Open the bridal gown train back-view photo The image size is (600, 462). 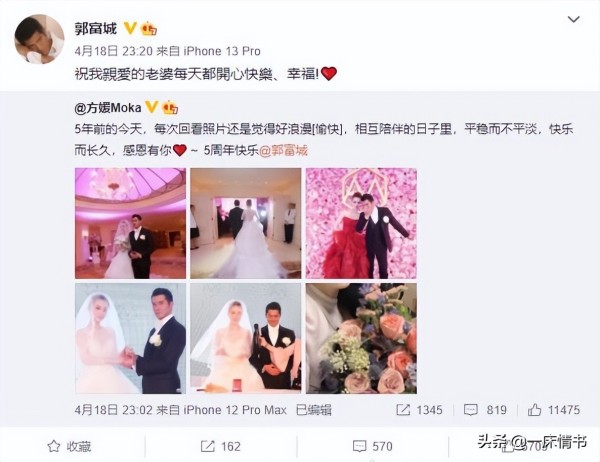pos(246,223)
